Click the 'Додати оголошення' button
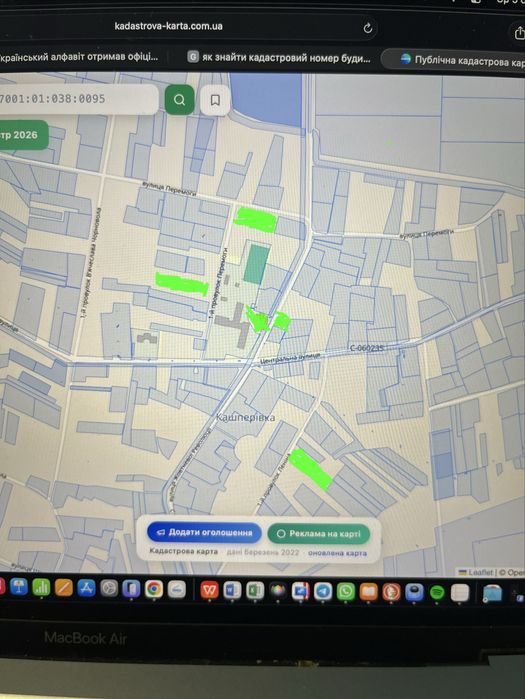This screenshot has width=525, height=699. coord(205,533)
